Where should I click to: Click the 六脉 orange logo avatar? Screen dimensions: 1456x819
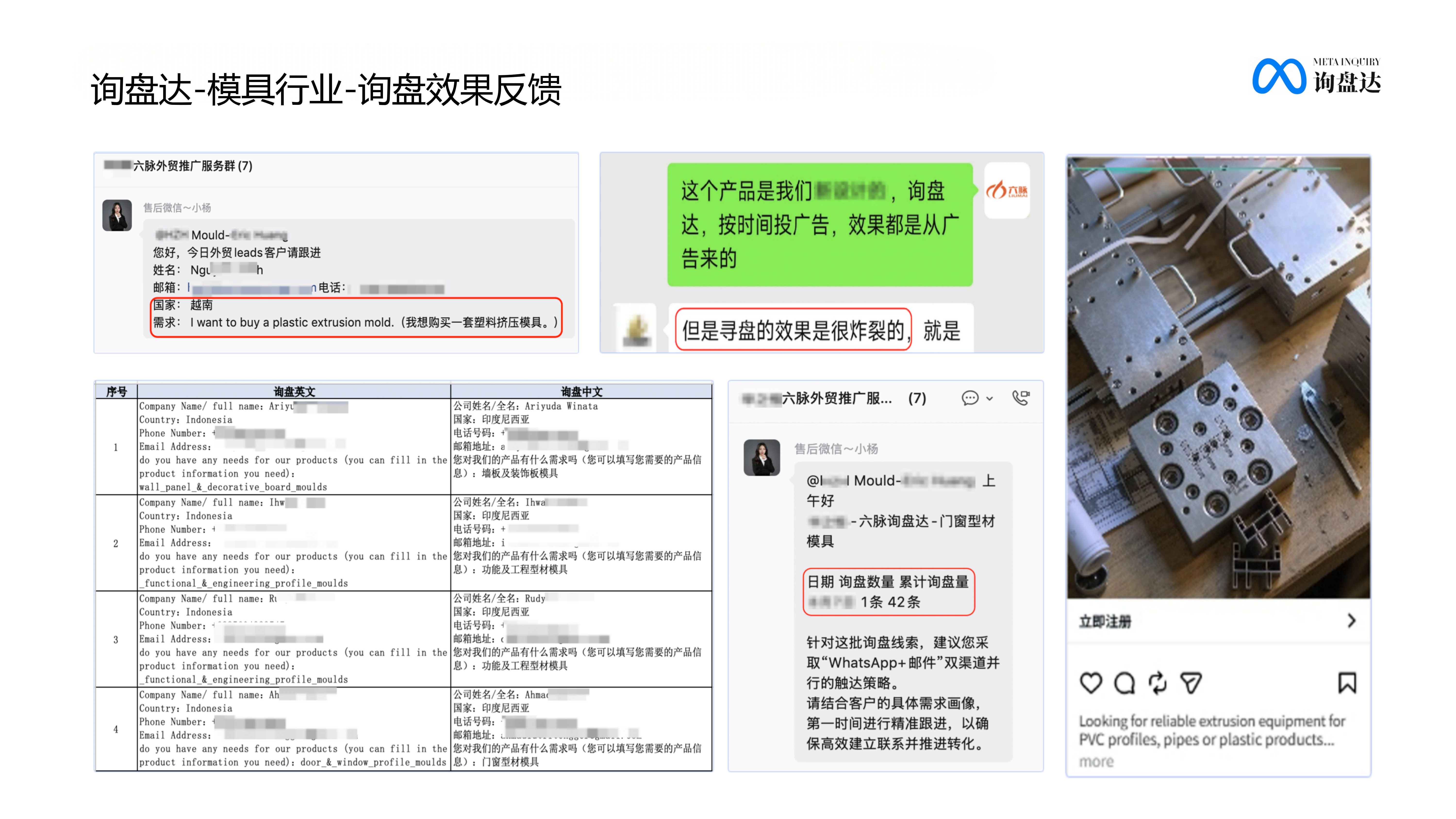coord(1007,190)
